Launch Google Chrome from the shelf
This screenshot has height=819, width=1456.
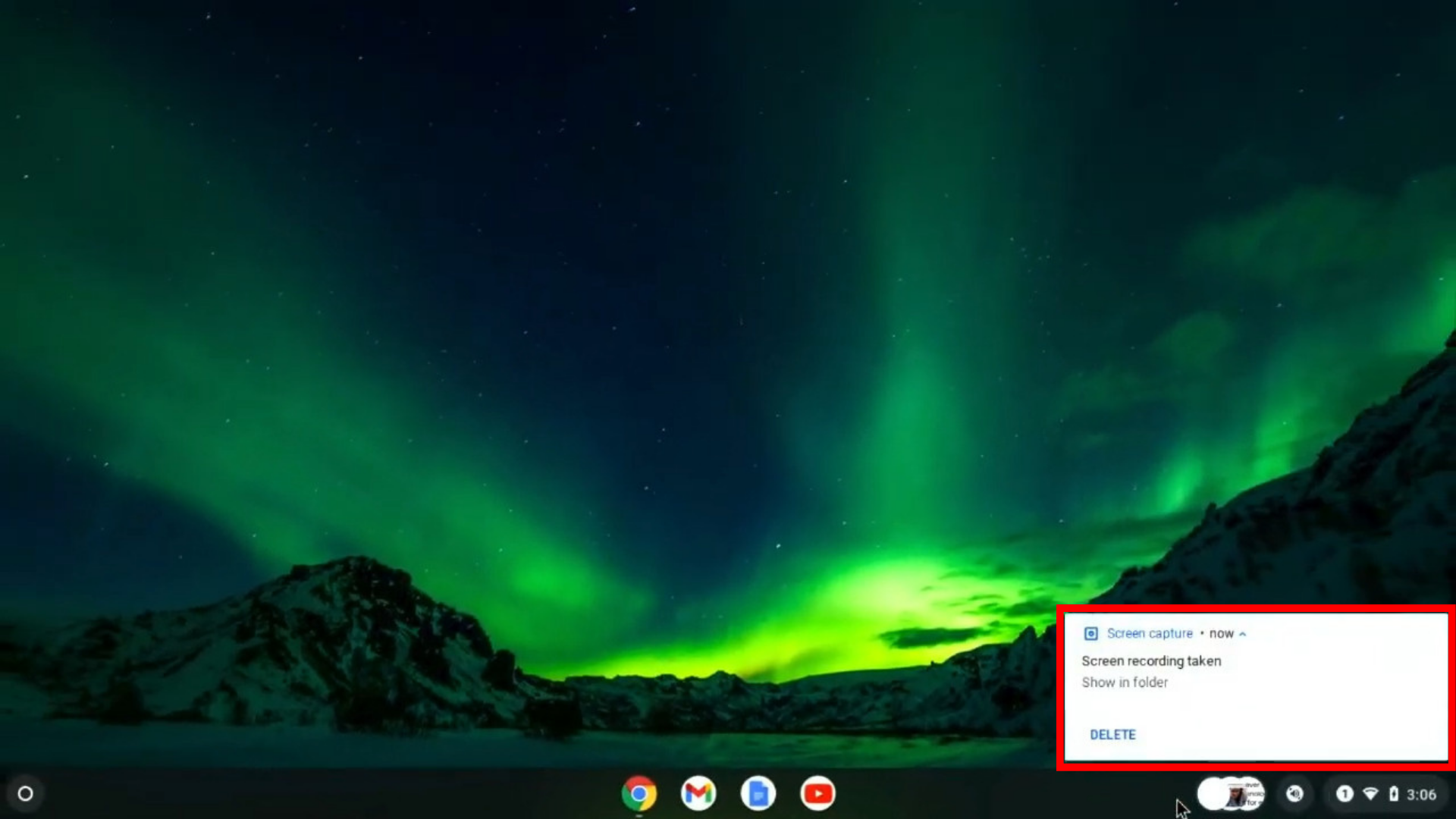click(639, 794)
